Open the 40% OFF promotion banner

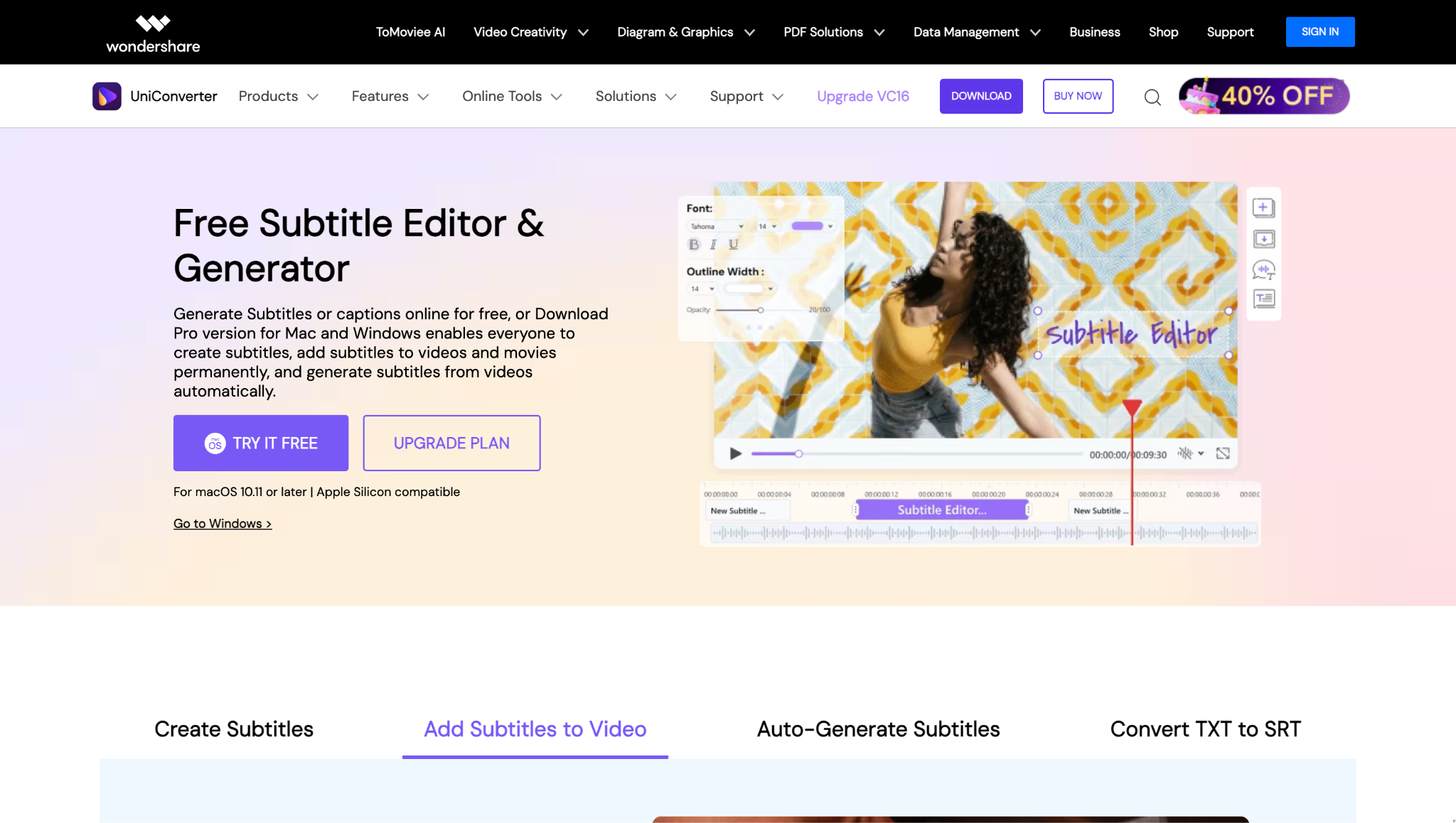1264,96
